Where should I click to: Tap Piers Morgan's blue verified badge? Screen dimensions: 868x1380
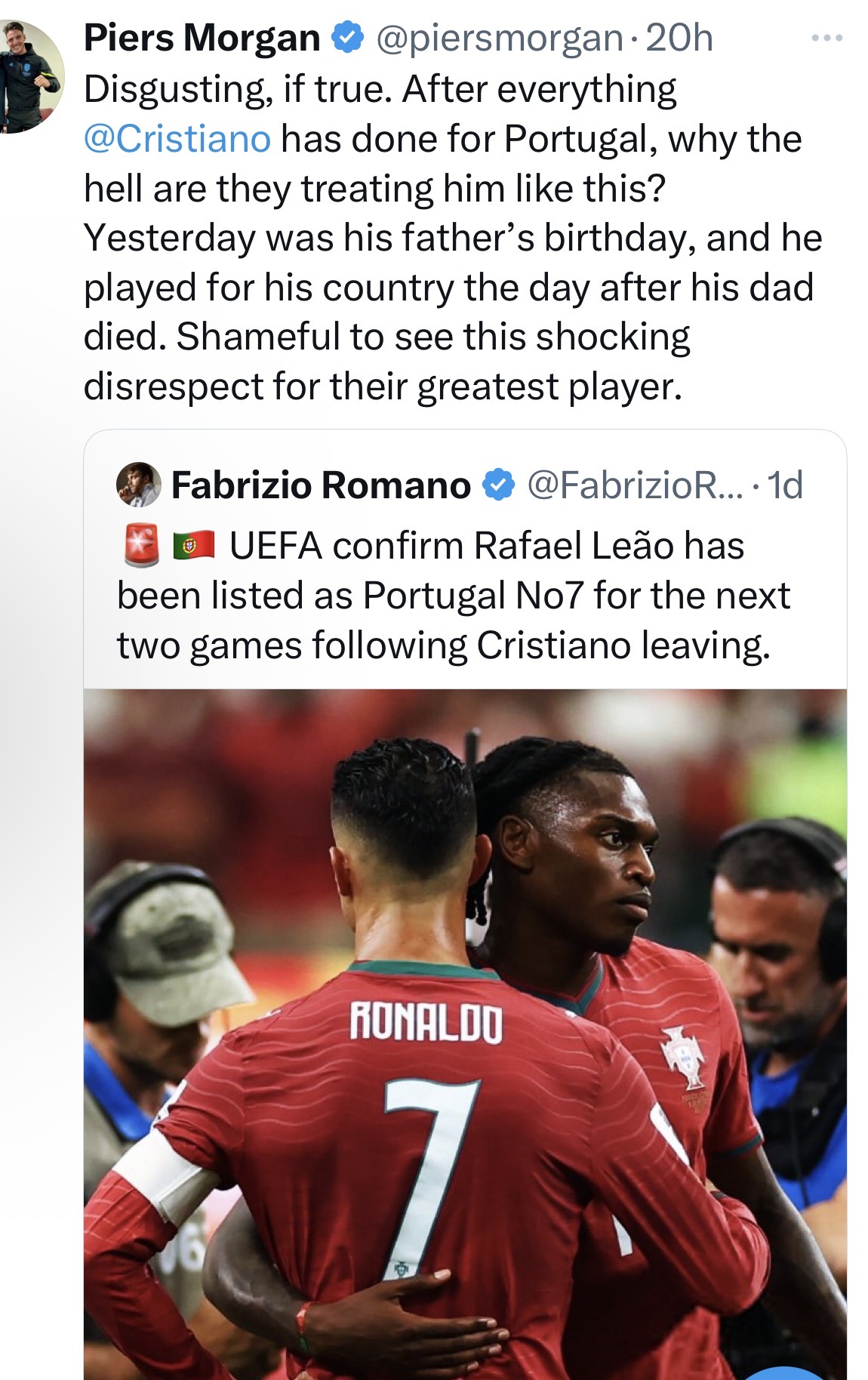point(349,38)
